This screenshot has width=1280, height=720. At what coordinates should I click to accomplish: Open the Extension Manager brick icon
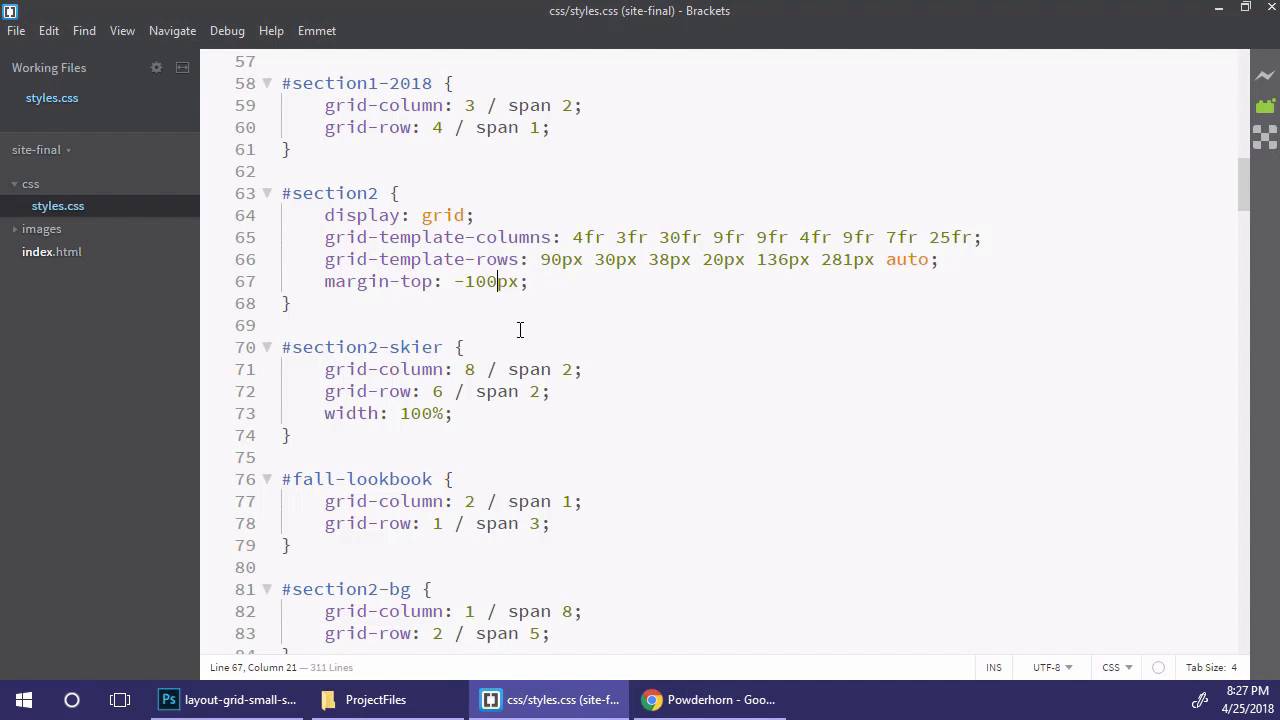pyautogui.click(x=1265, y=105)
